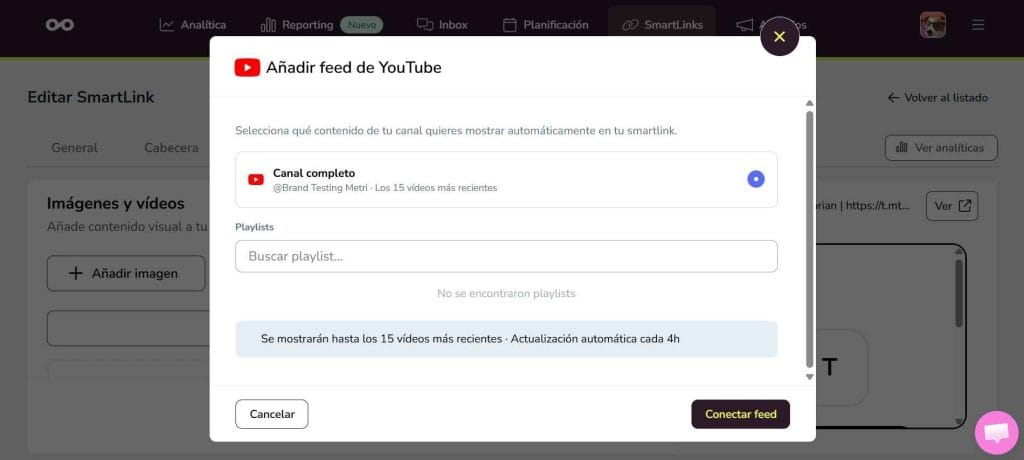Select the Canal completo radio button
Screen dimensions: 1024x460
pyautogui.click(x=756, y=179)
